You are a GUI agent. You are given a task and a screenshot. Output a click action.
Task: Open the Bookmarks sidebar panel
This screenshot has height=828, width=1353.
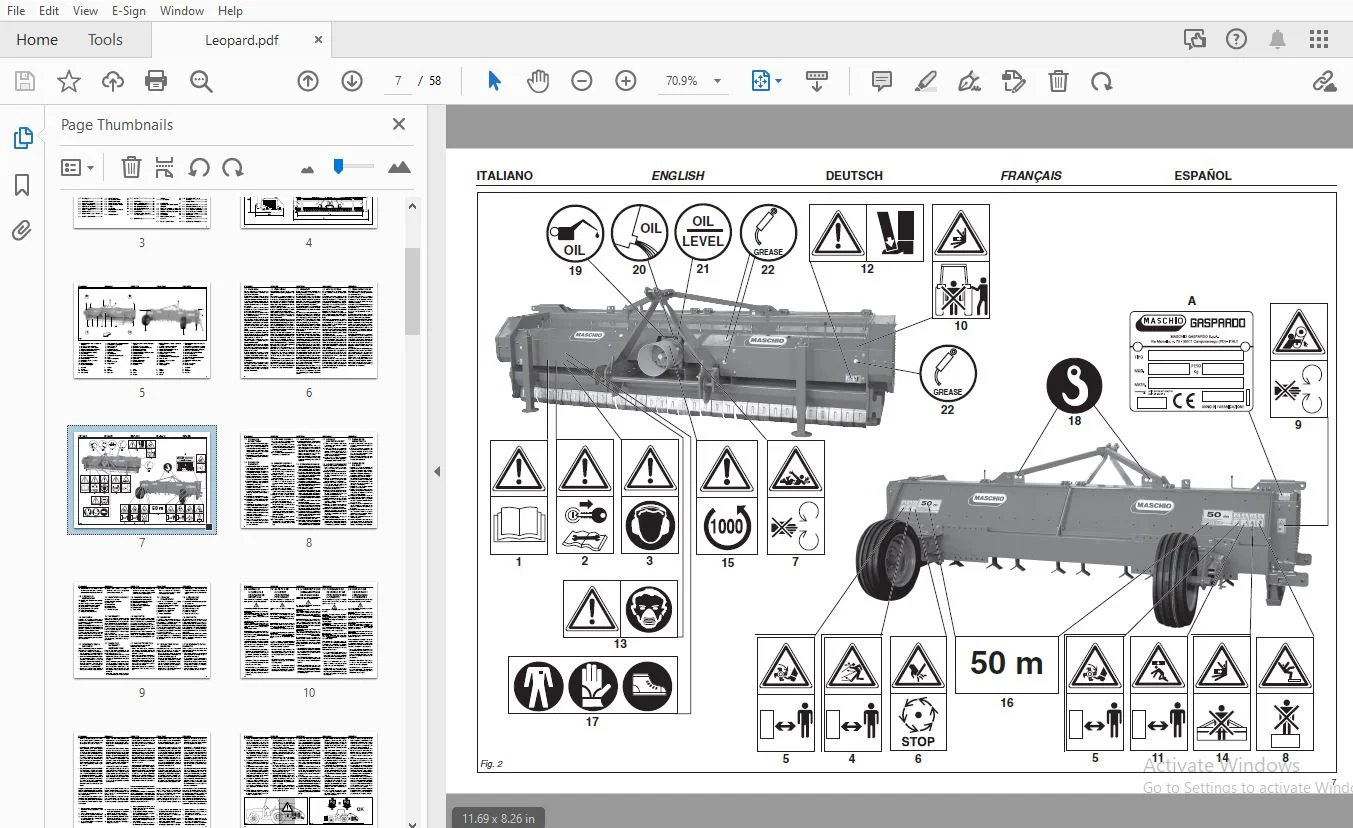pyautogui.click(x=22, y=185)
